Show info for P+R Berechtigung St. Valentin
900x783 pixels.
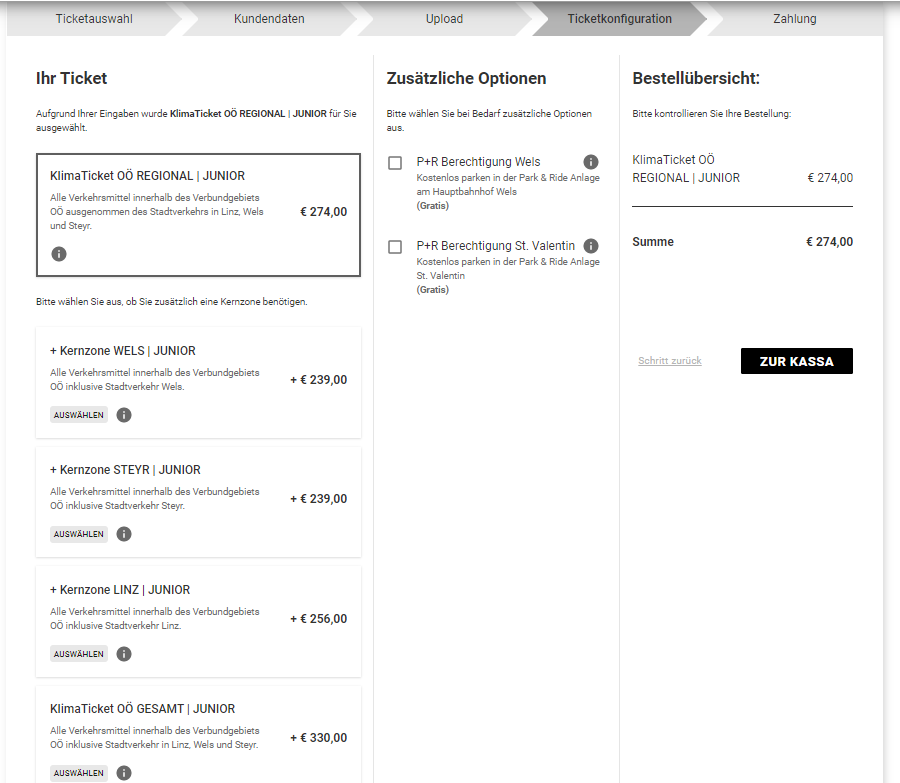tap(591, 246)
